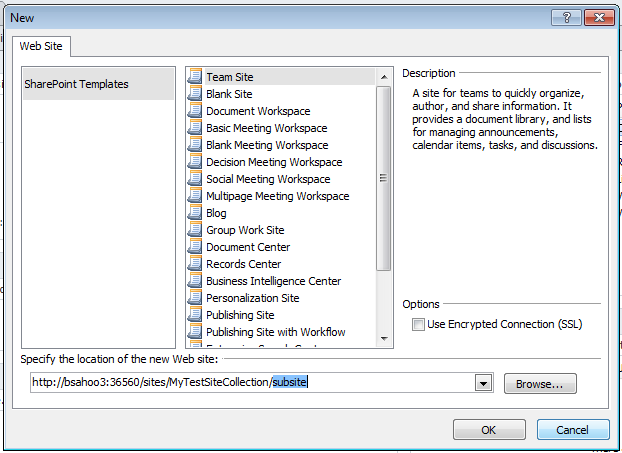Click the template list scroll up arrow
The width and height of the screenshot is (622, 453).
[x=384, y=77]
